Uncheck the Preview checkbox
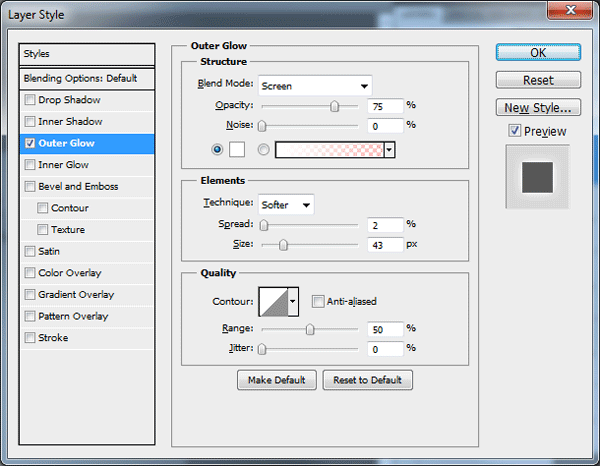 pos(514,131)
